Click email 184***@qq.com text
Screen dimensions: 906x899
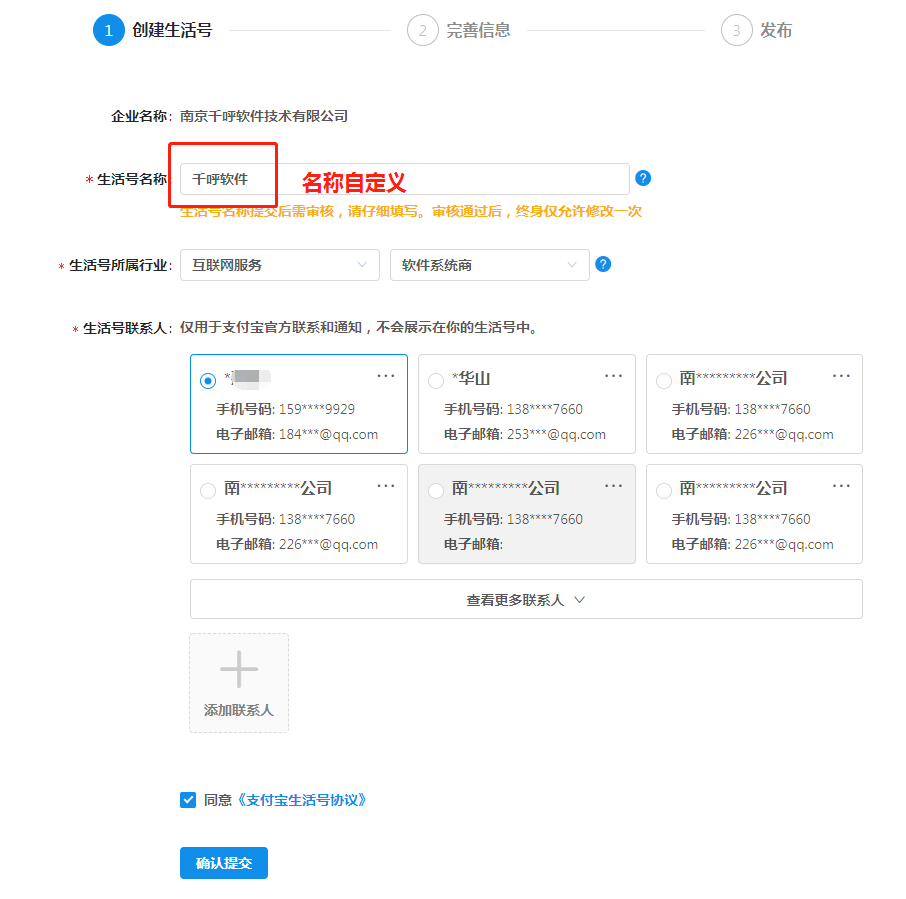coord(328,434)
